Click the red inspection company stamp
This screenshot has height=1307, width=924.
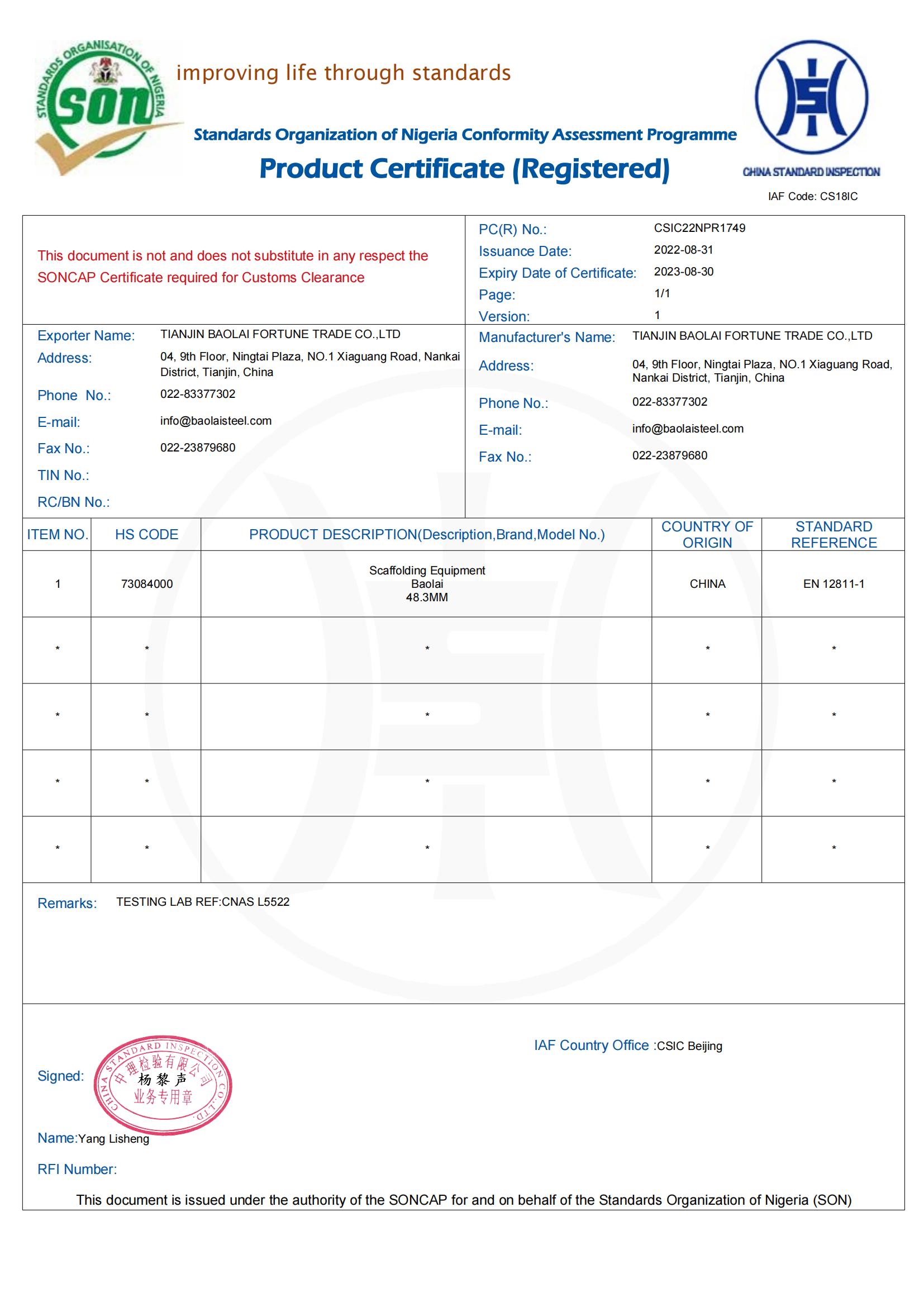click(x=163, y=1085)
